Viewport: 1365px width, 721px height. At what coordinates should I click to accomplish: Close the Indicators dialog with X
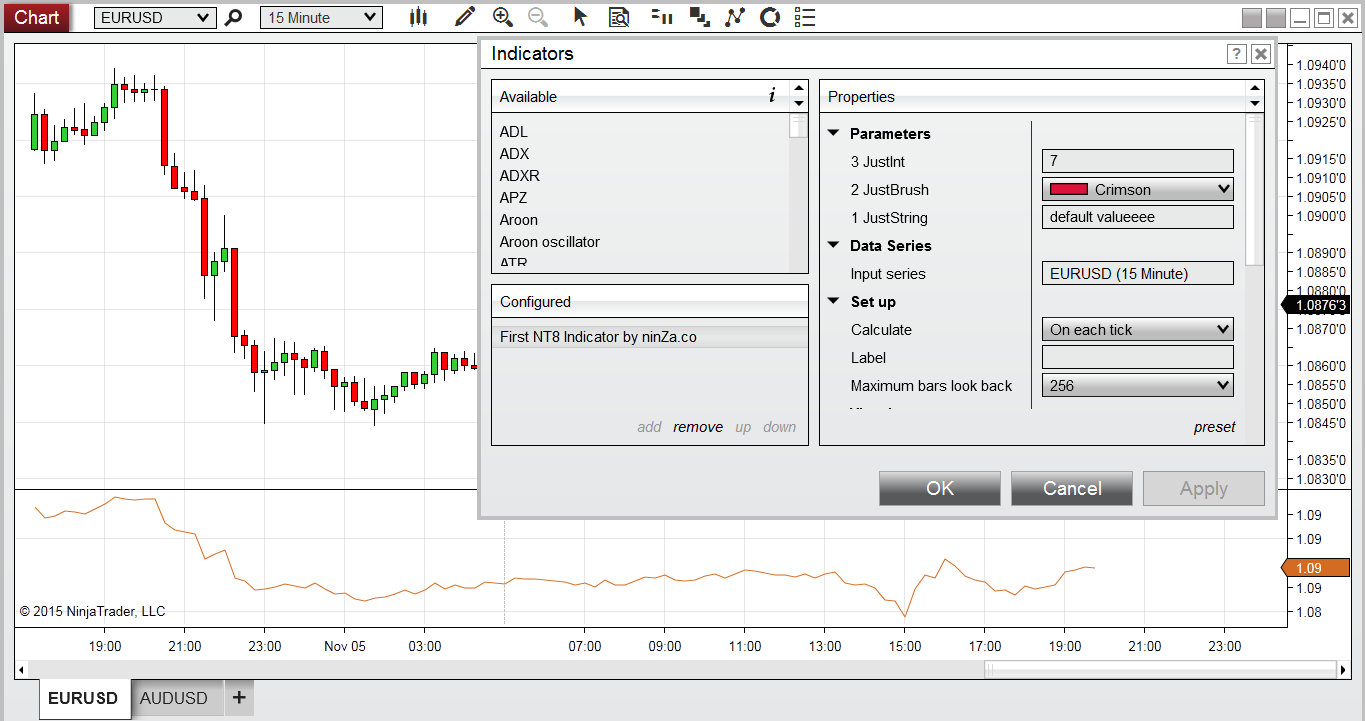point(1261,54)
